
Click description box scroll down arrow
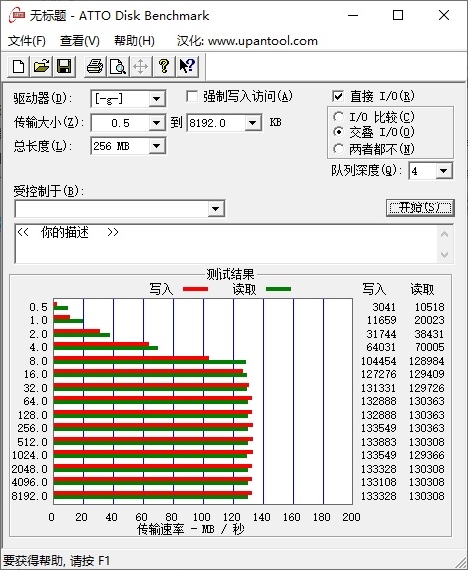point(444,254)
